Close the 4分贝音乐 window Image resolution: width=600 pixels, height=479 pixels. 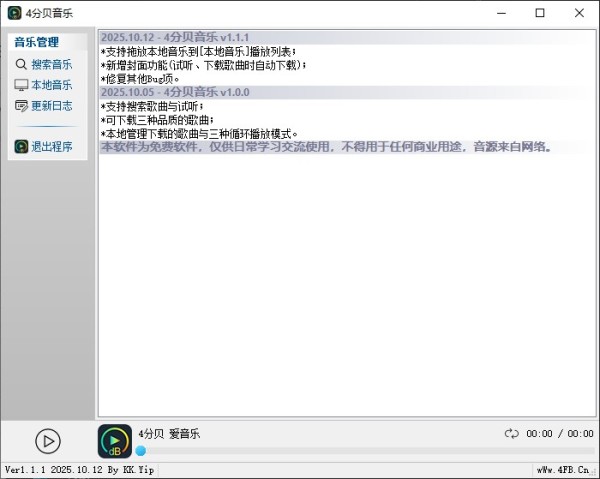pyautogui.click(x=579, y=13)
